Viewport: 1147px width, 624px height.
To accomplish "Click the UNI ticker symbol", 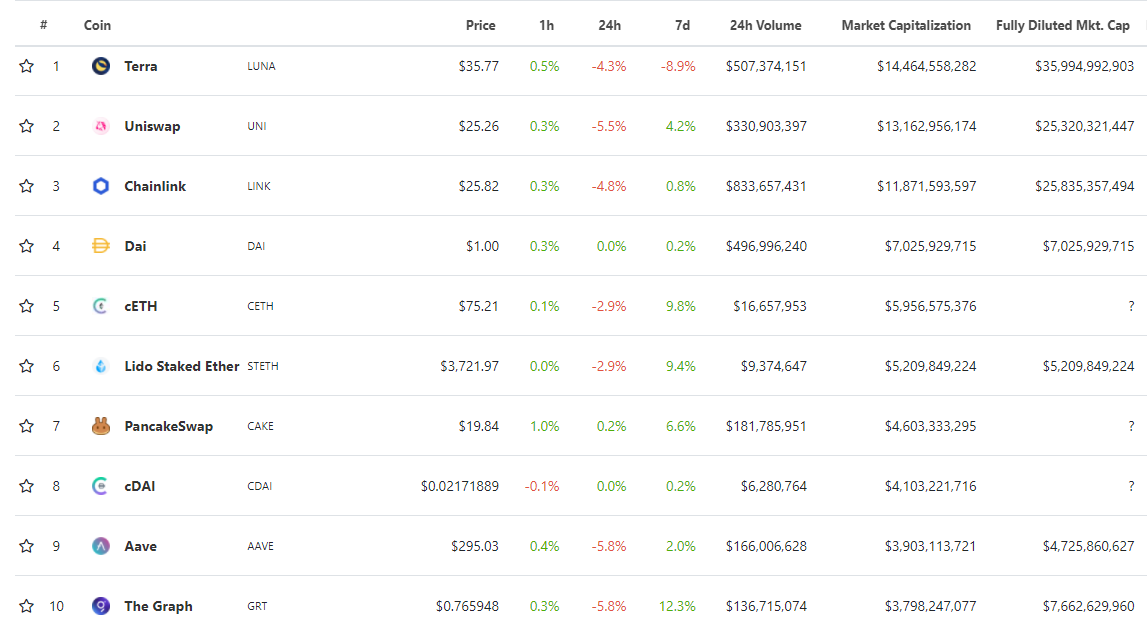I will coord(257,126).
